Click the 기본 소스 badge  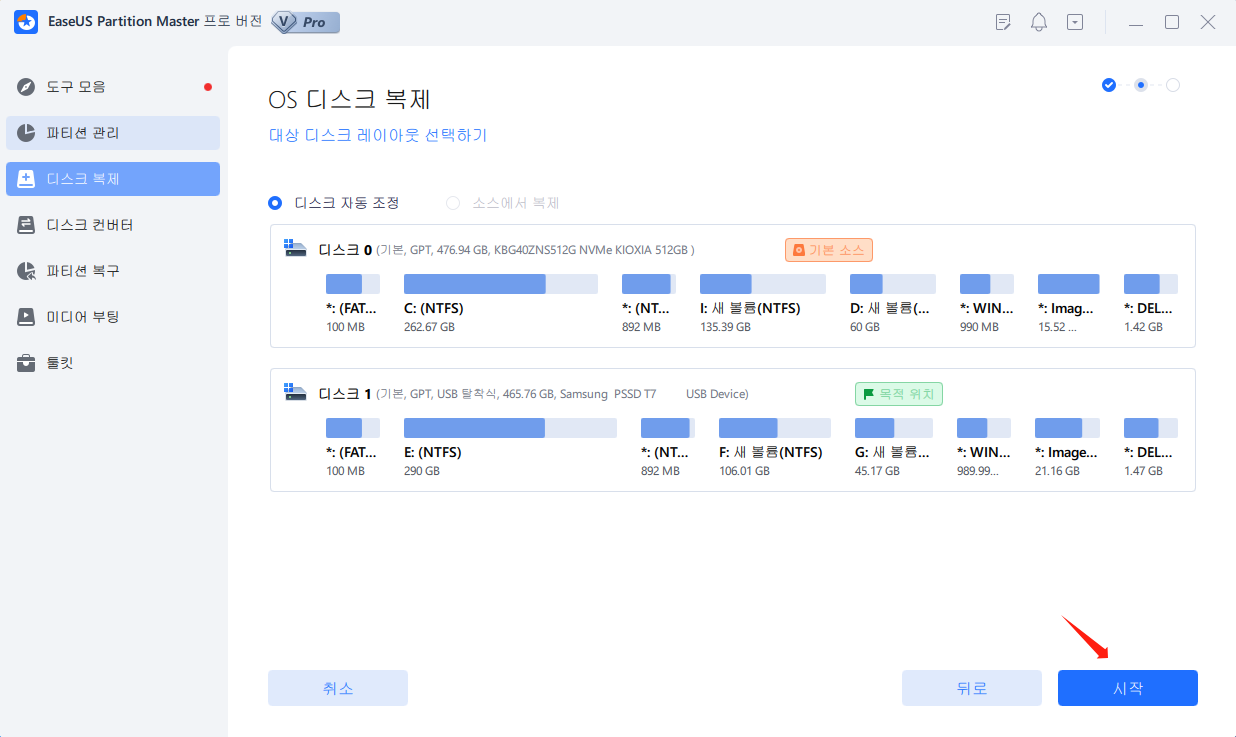click(x=829, y=250)
